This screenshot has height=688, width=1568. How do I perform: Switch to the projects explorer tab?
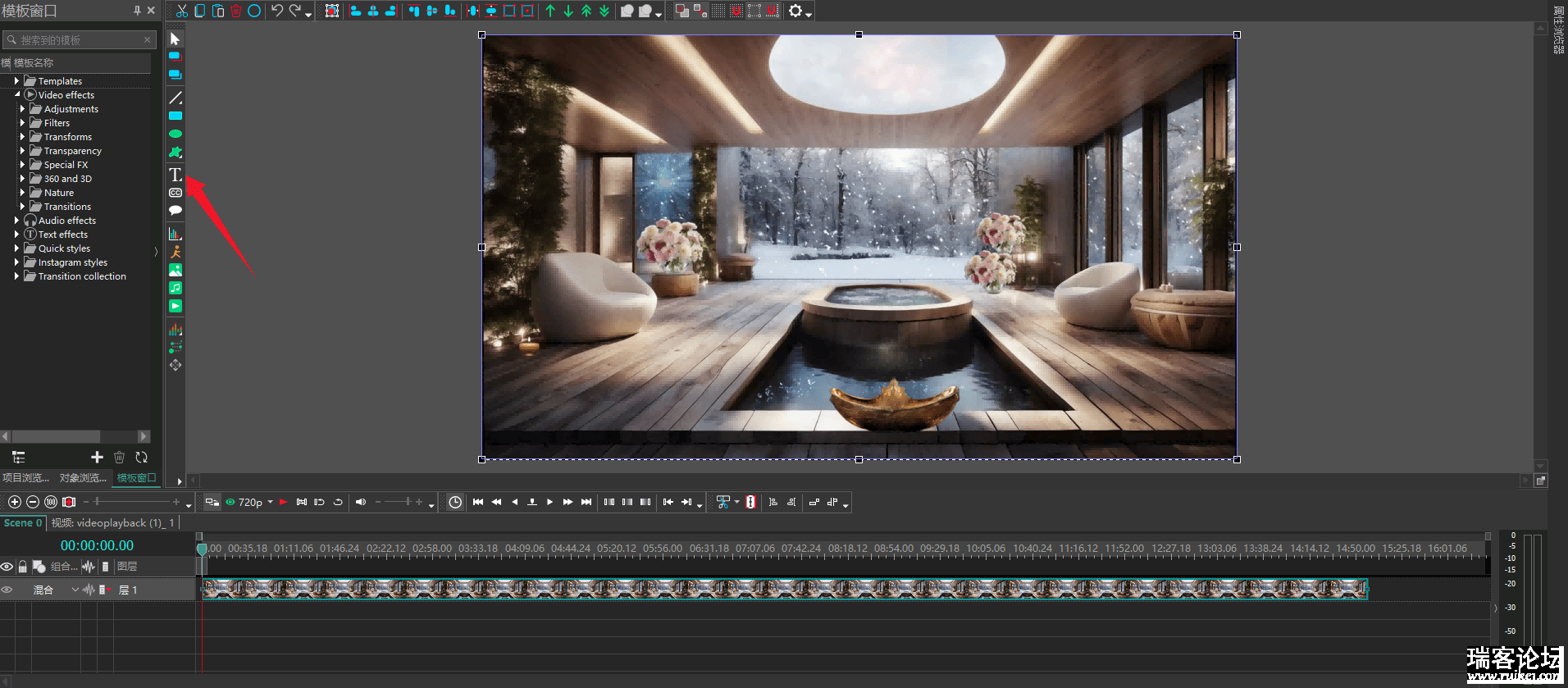pos(25,478)
